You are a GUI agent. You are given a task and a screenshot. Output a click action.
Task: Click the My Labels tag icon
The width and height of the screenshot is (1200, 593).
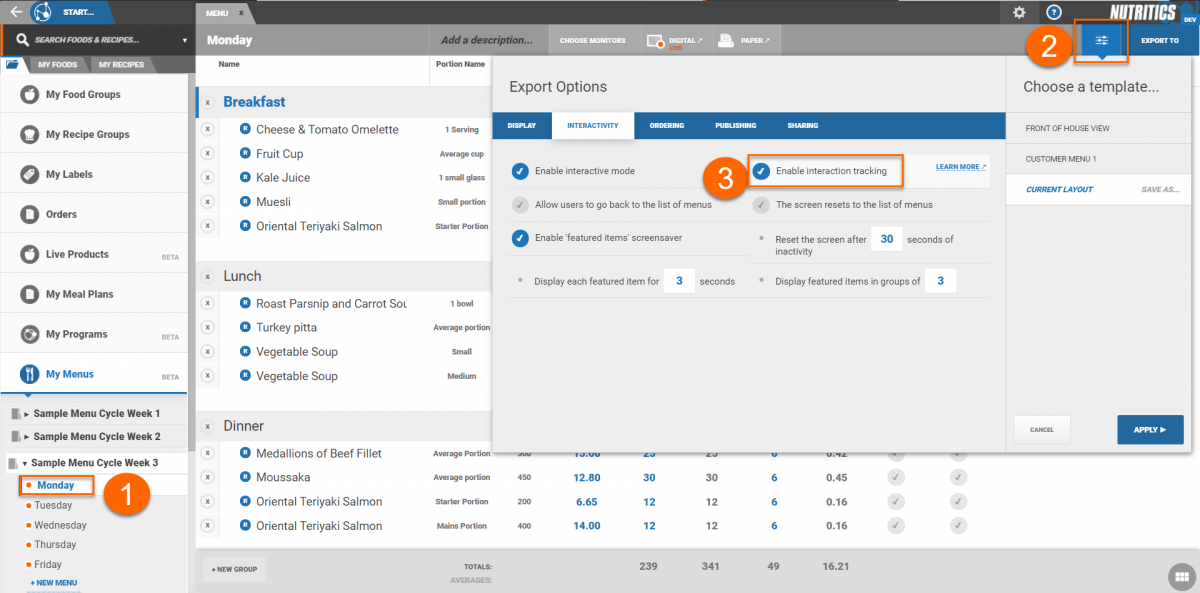[30, 174]
